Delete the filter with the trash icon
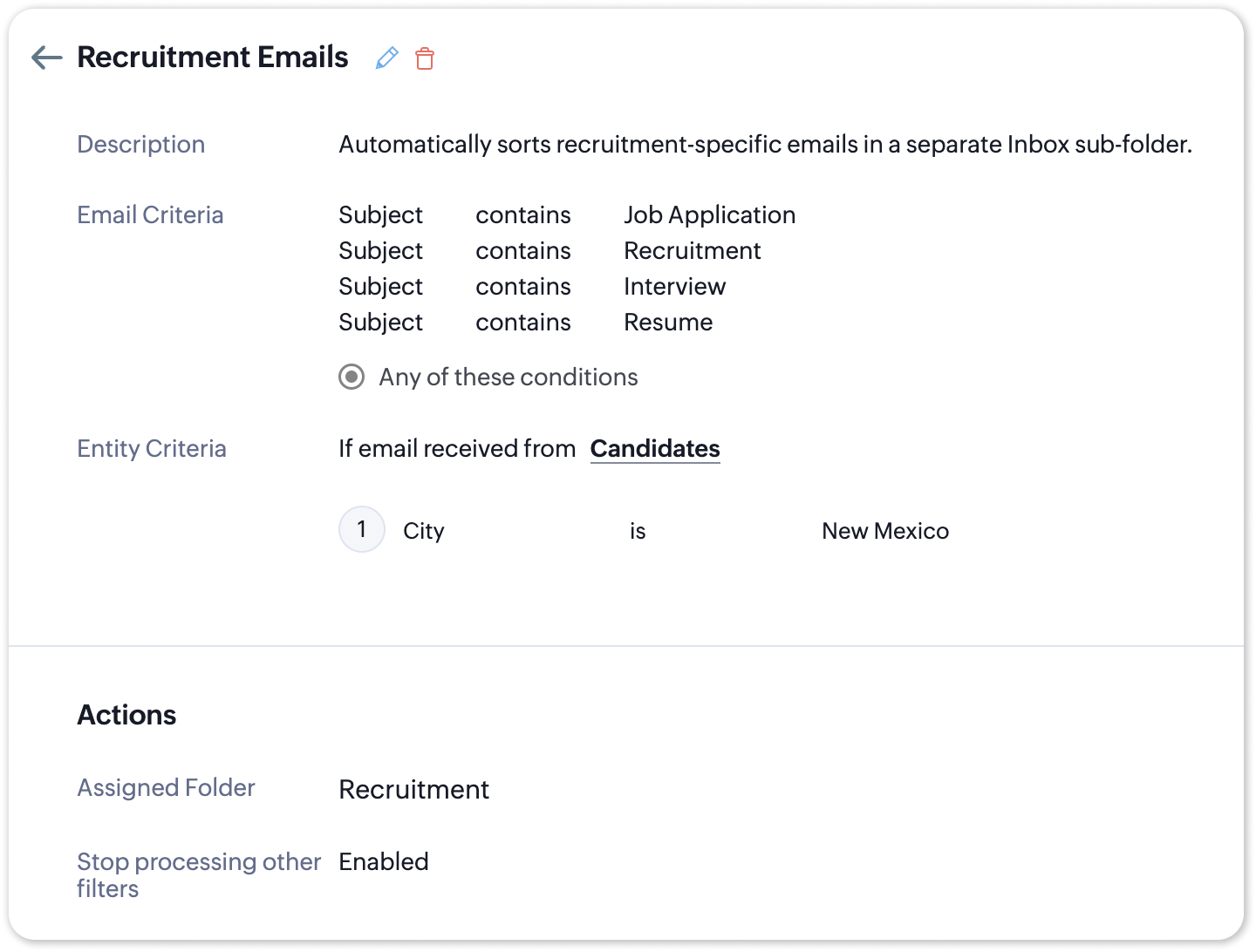This screenshot has height=952, width=1256. pos(425,58)
